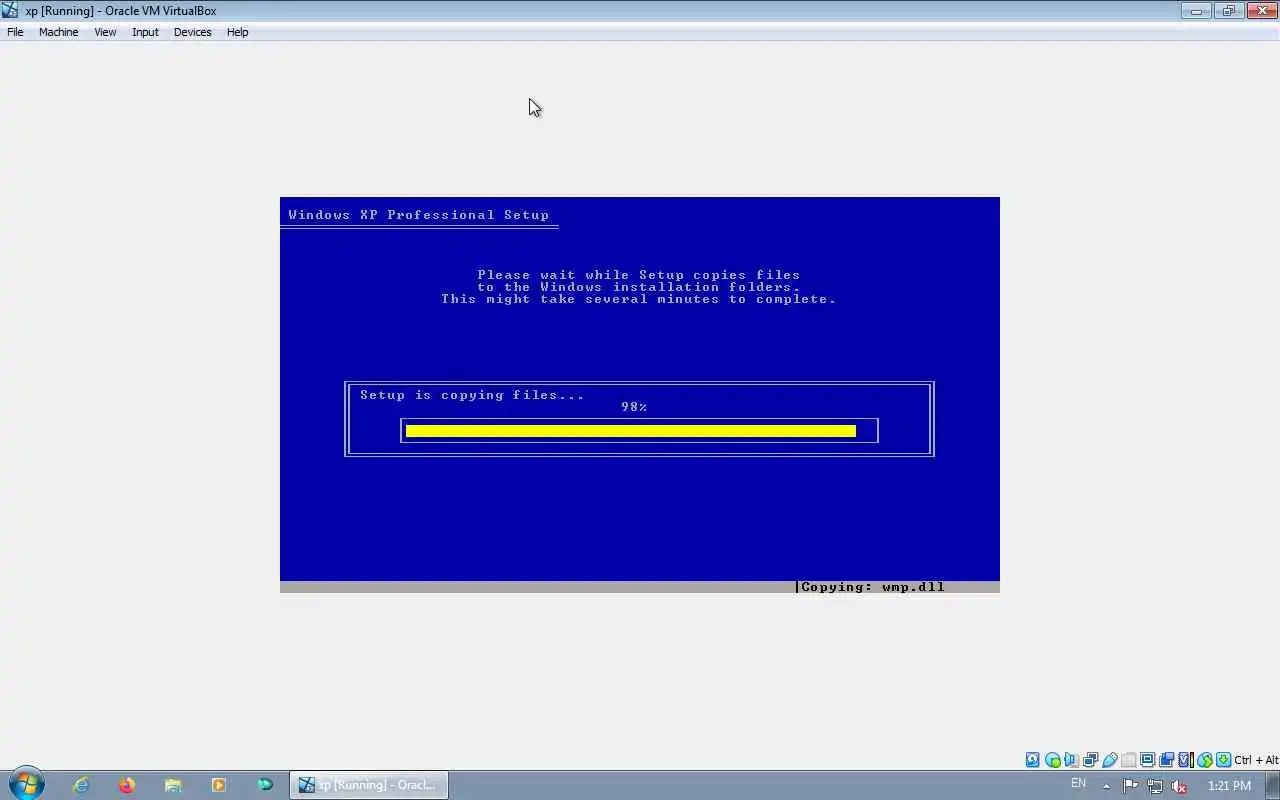Click the keyboard capture arrow icon
The height and width of the screenshot is (800, 1280).
click(1223, 760)
